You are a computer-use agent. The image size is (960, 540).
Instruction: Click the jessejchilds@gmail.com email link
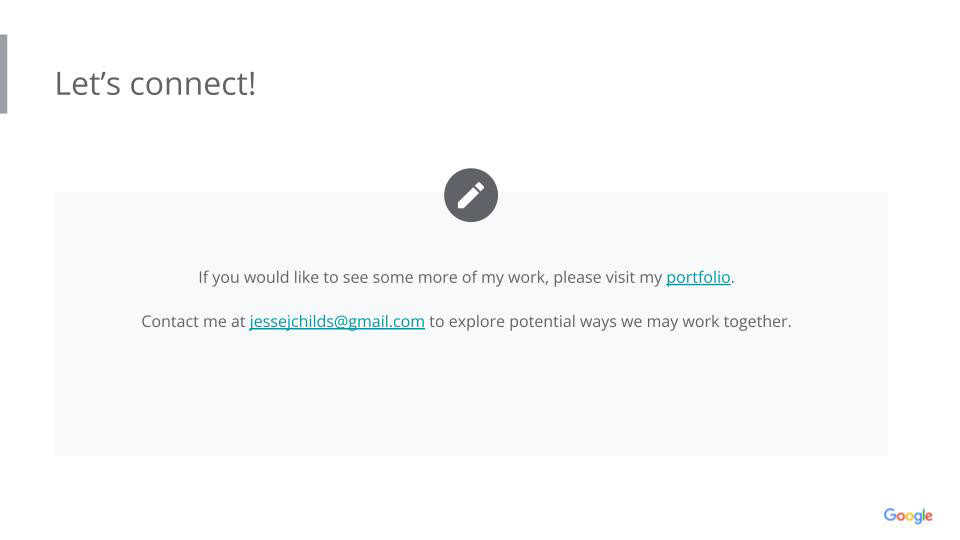(337, 321)
